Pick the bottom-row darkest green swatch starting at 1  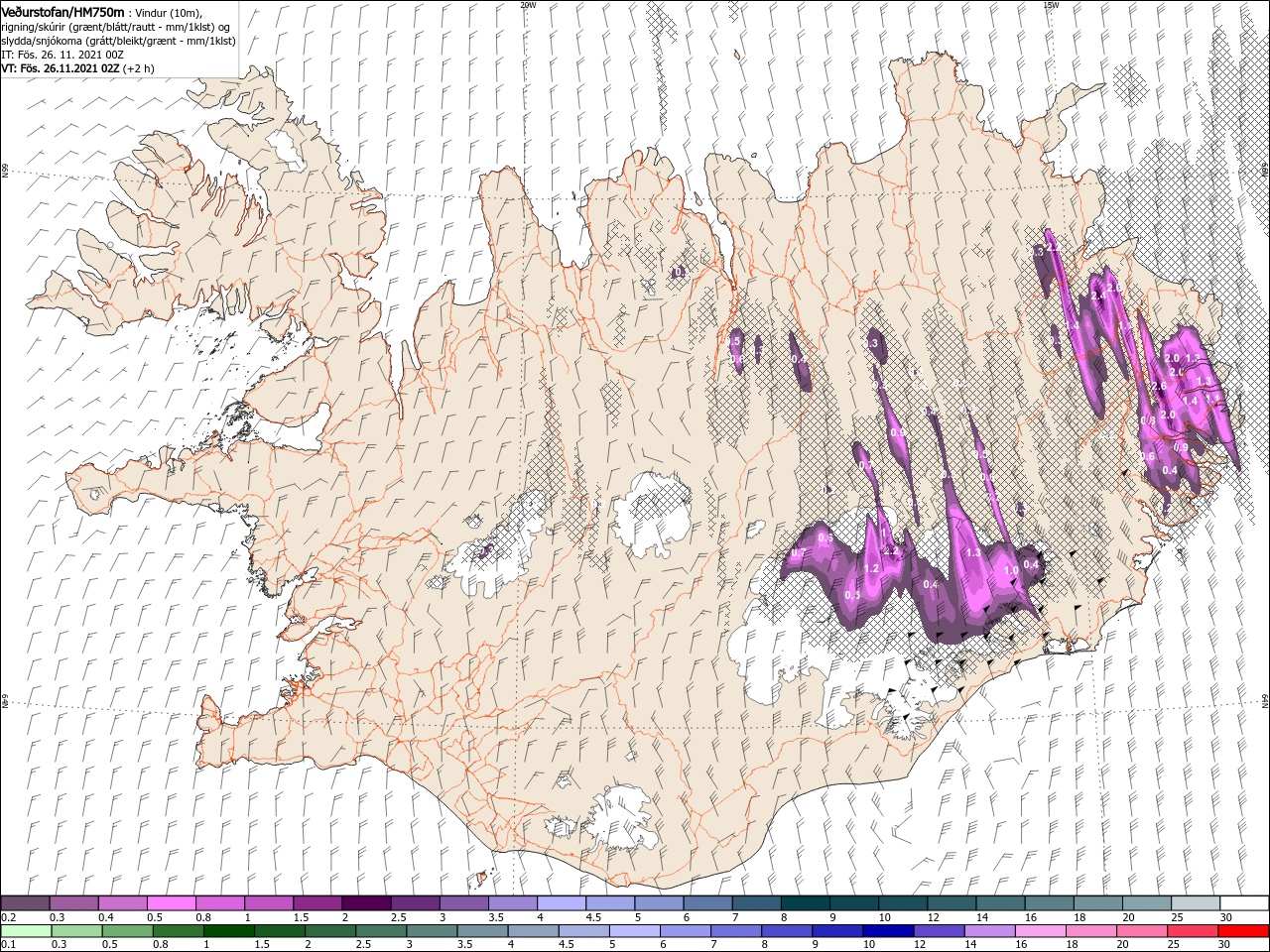pos(229,931)
